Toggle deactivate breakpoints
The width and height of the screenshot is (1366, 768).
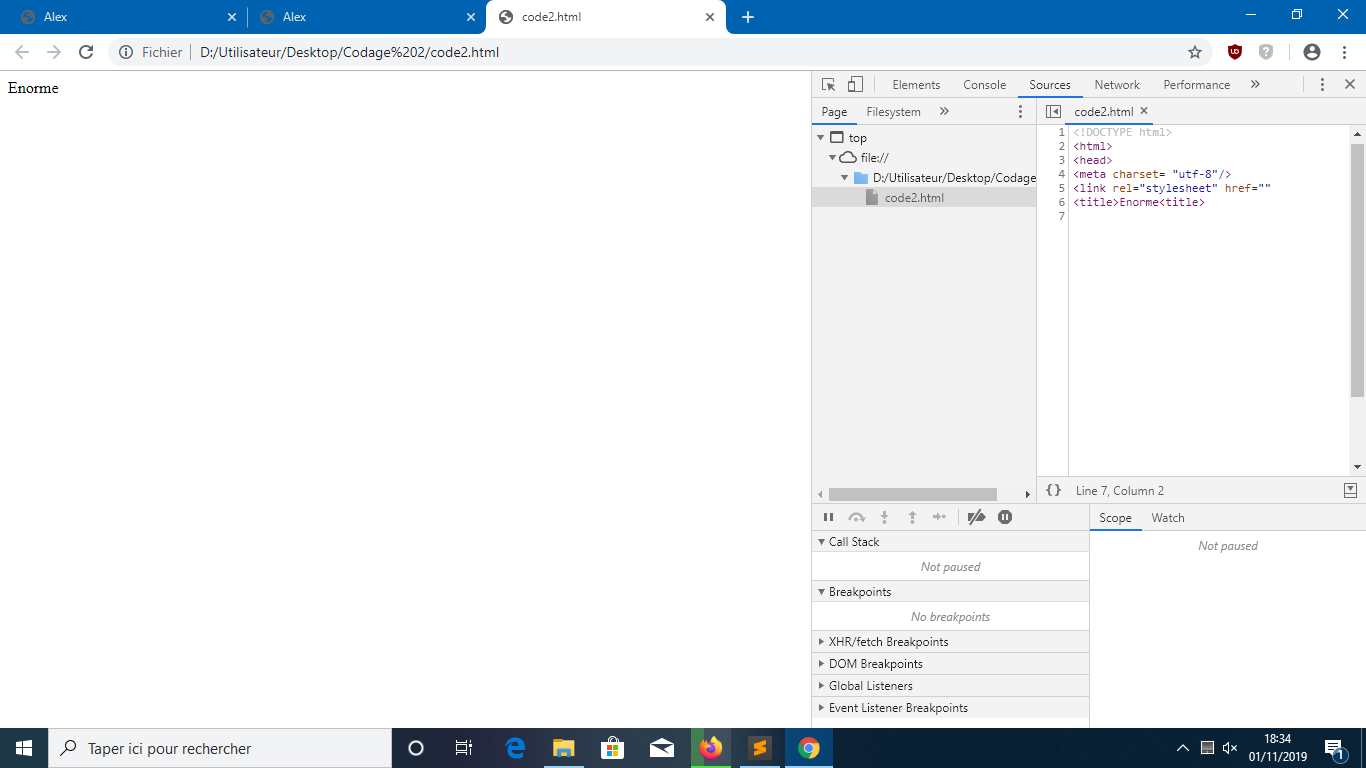pyautogui.click(x=977, y=517)
